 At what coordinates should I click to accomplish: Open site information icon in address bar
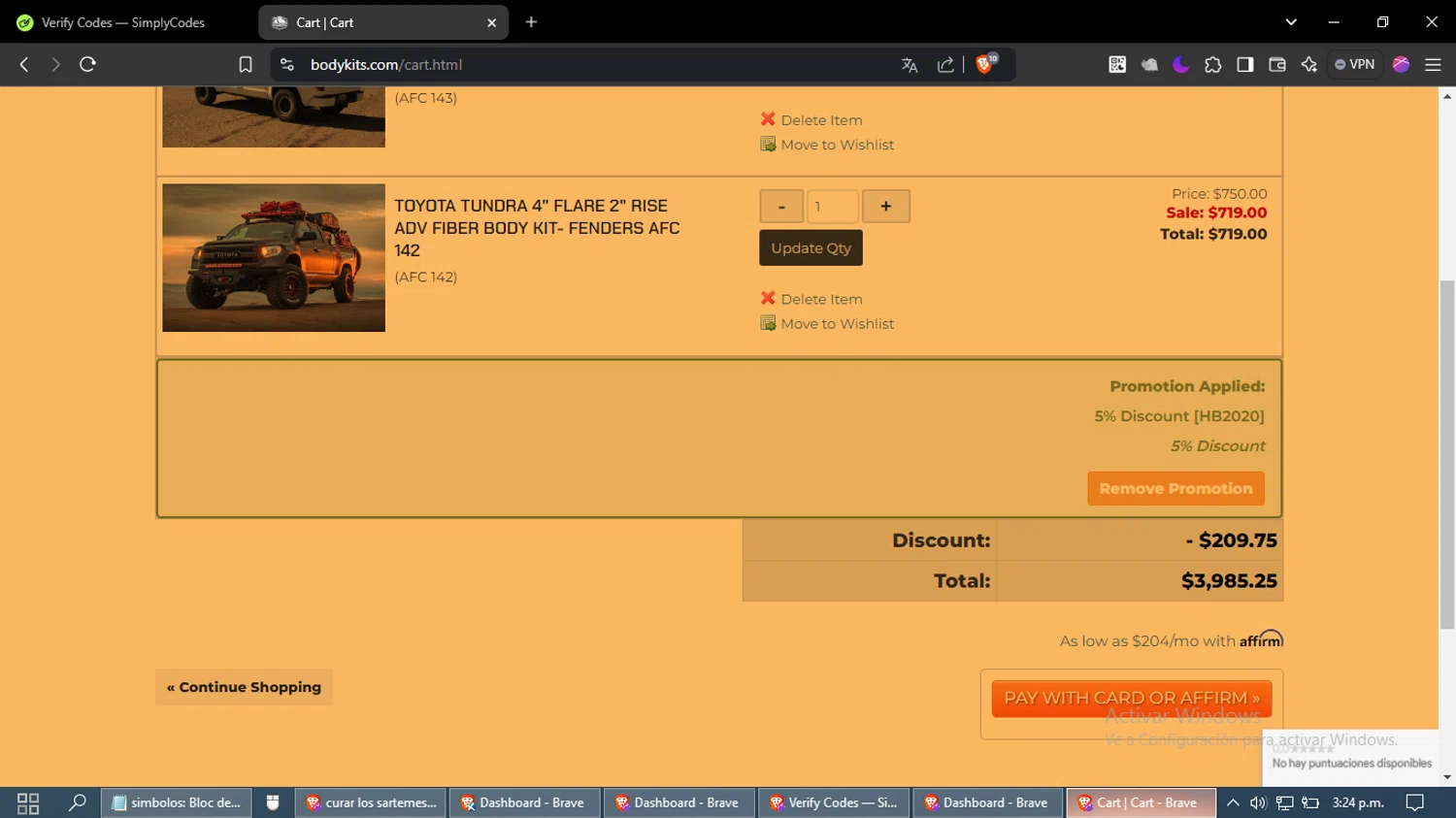pos(286,64)
